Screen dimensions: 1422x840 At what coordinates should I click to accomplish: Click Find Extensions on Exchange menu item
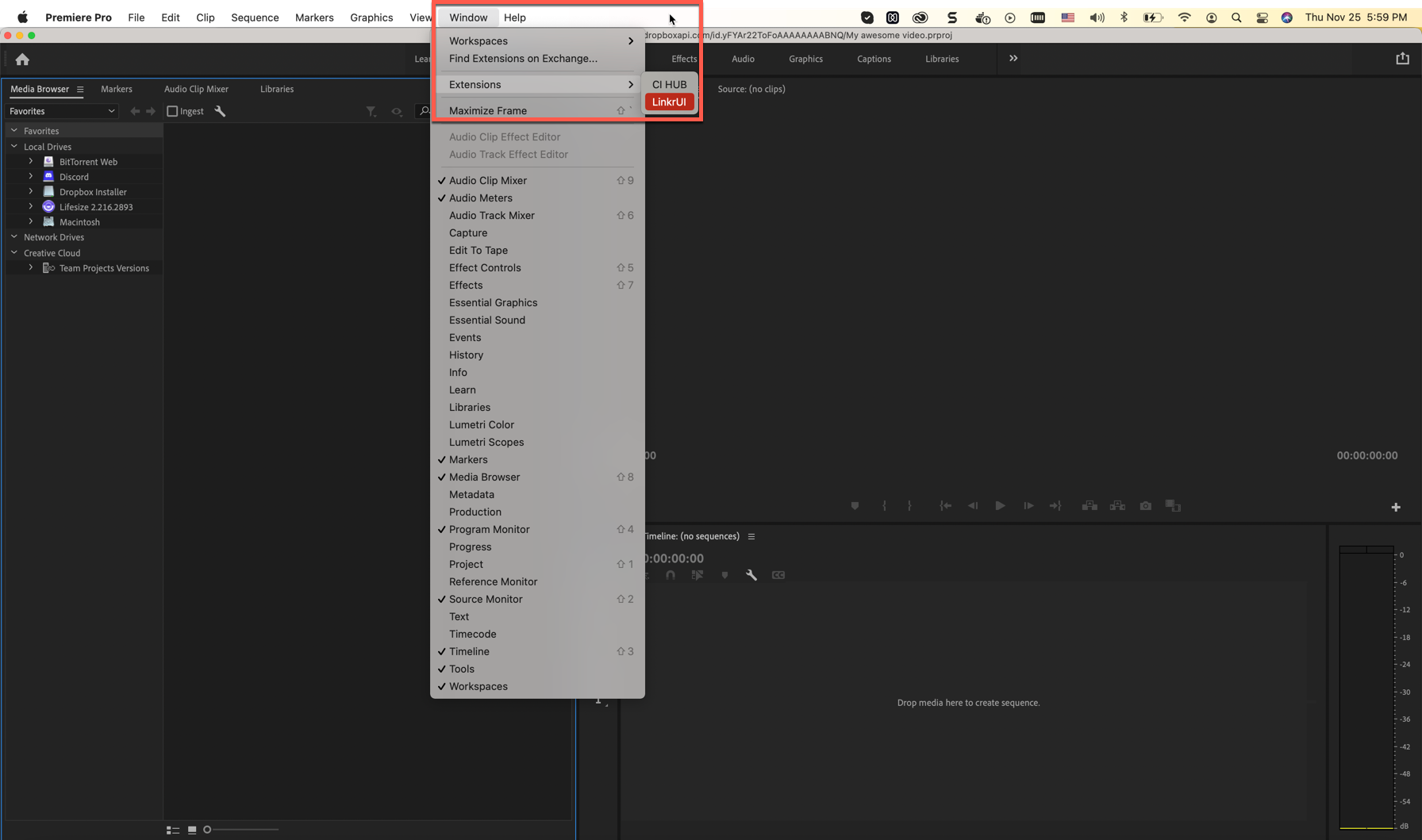tap(523, 59)
